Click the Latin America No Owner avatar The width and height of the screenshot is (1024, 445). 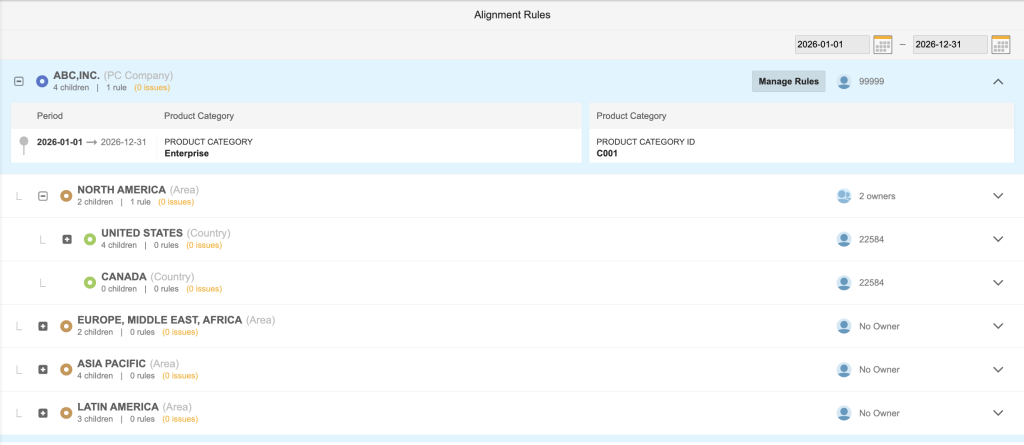pyautogui.click(x=844, y=413)
